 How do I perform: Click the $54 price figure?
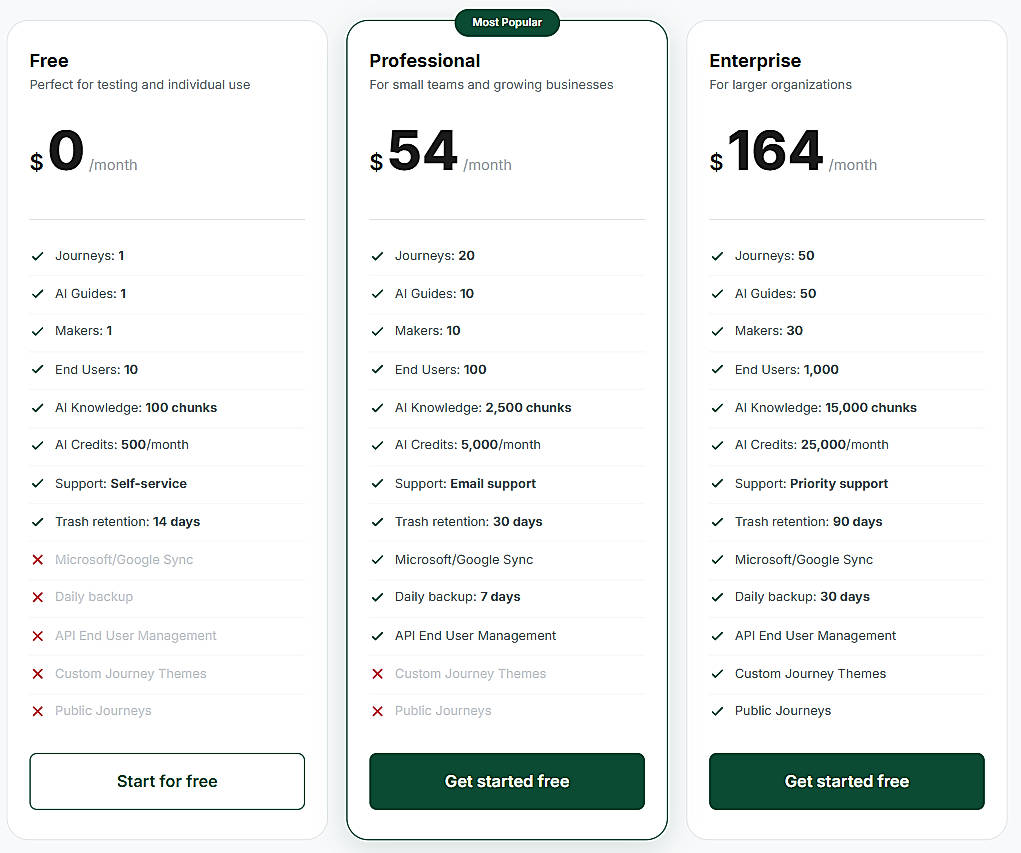pos(413,151)
